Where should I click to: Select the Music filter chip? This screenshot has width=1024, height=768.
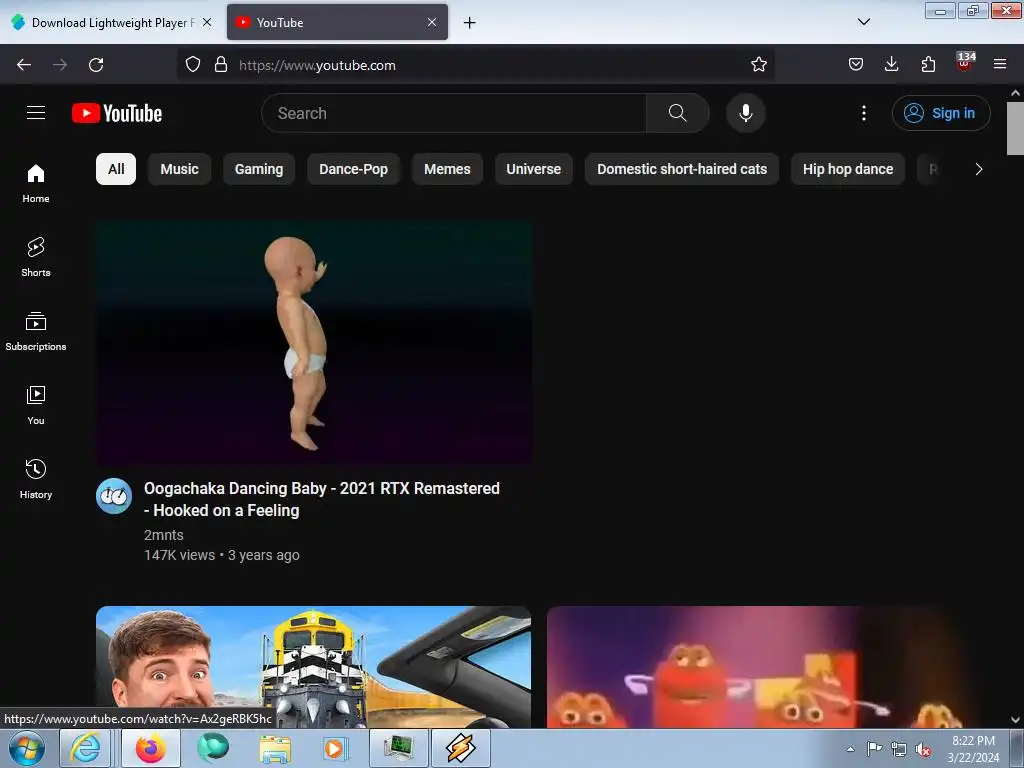(180, 169)
